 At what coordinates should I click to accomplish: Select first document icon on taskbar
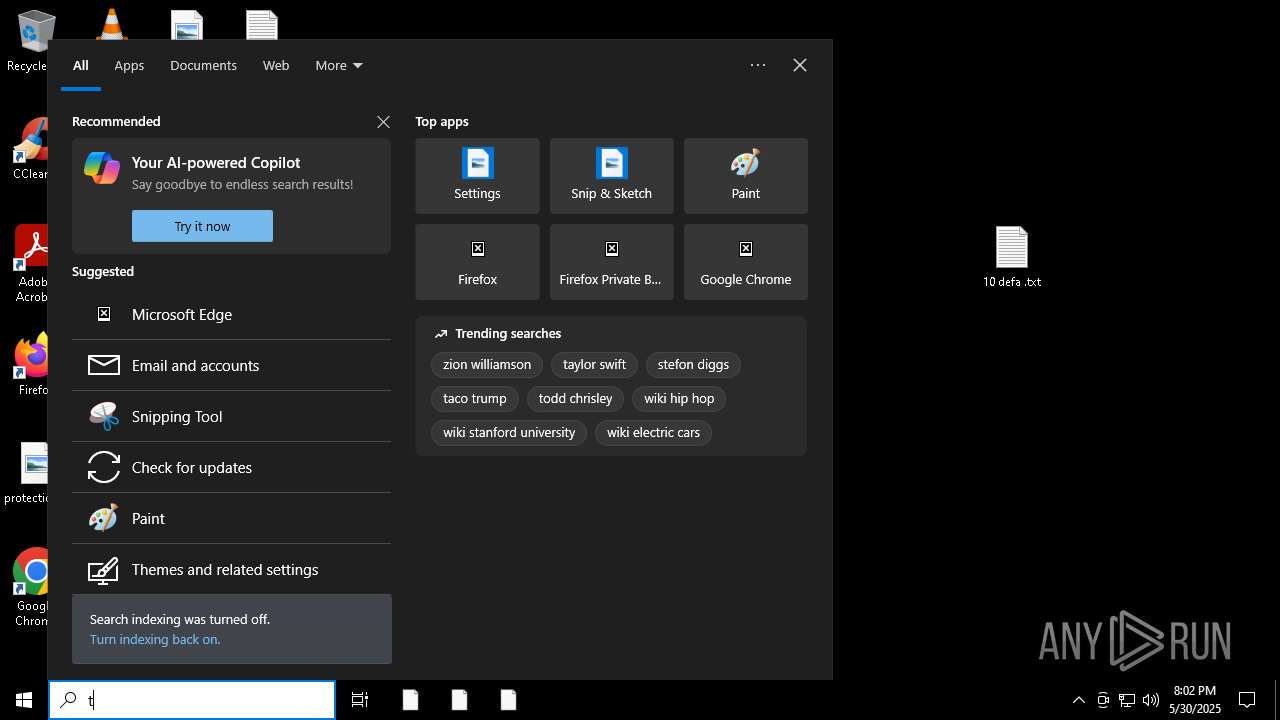coord(410,700)
